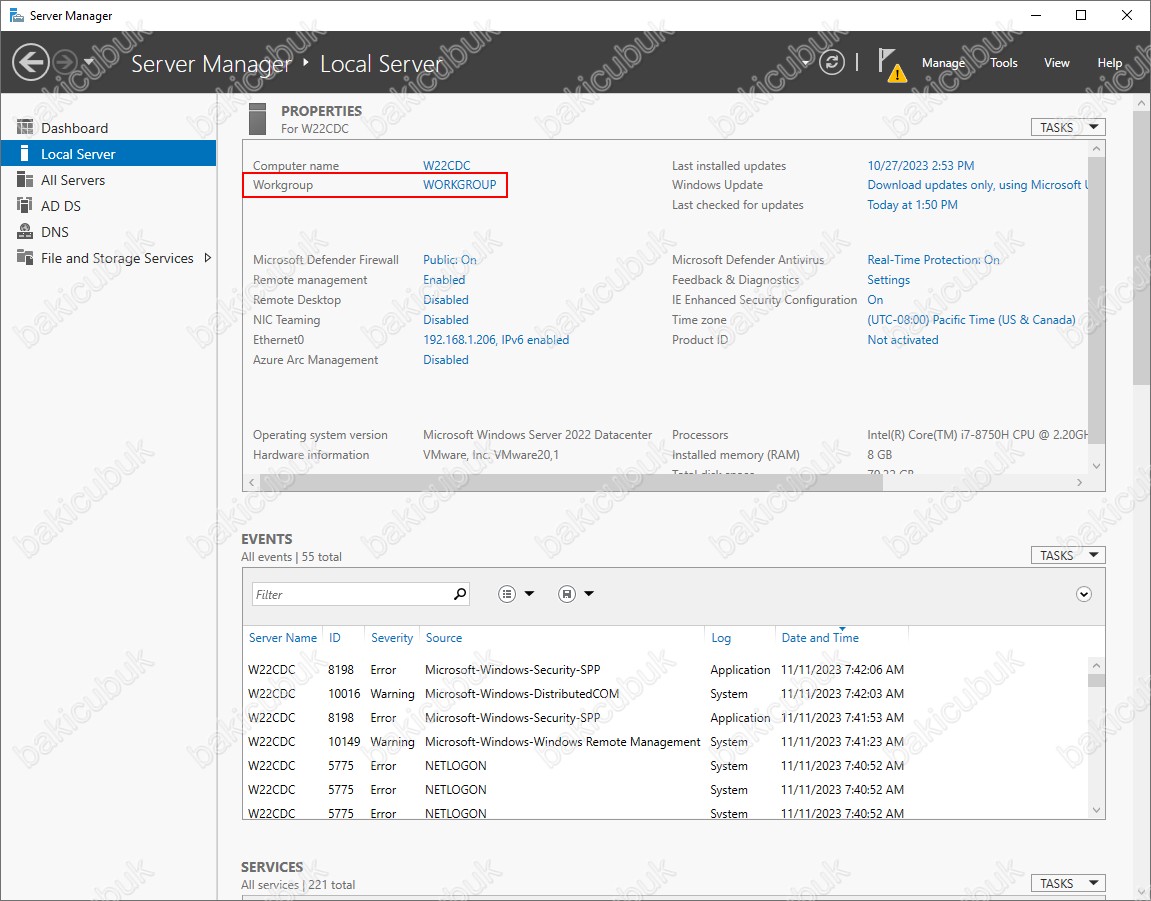The image size is (1151, 901).
Task: Select the Windows Remote Management warning event
Action: [665, 742]
